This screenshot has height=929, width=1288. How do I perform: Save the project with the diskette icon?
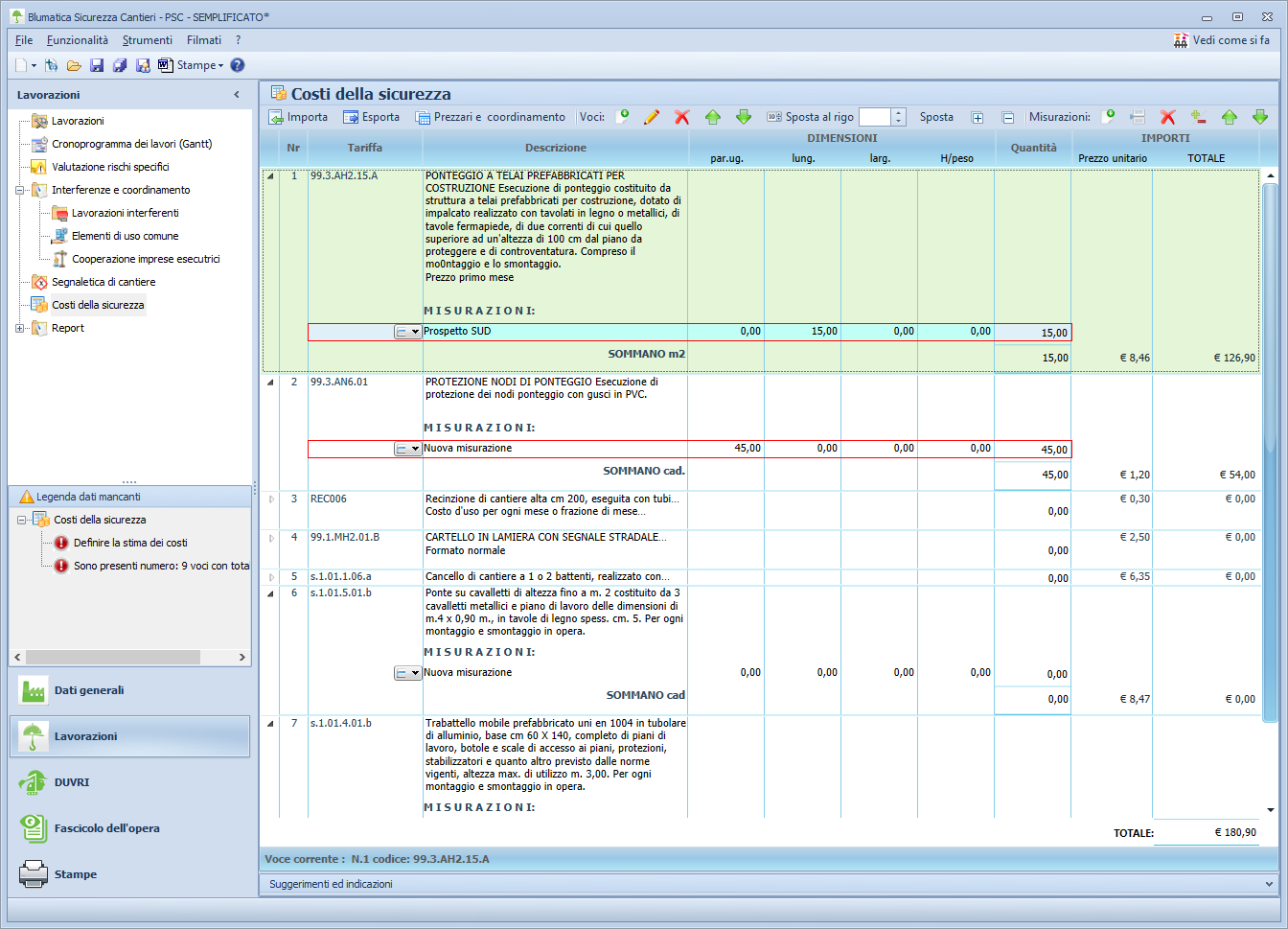pos(96,65)
